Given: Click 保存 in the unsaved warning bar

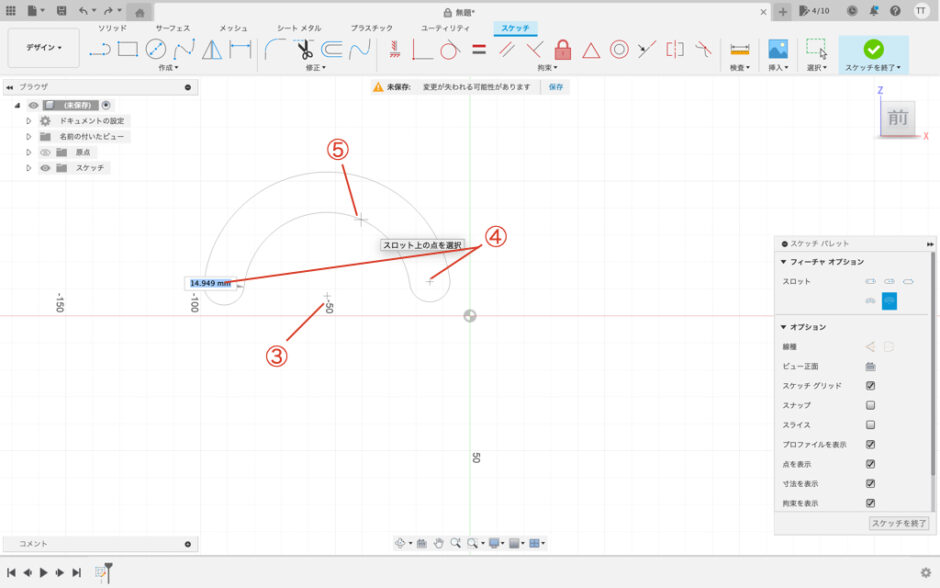Looking at the screenshot, I should [556, 87].
